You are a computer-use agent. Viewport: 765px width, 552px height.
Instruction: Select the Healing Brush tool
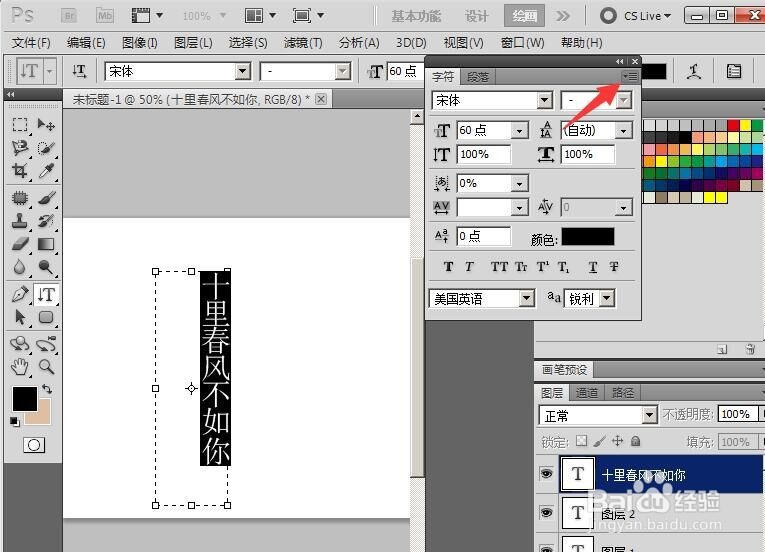tap(20, 198)
